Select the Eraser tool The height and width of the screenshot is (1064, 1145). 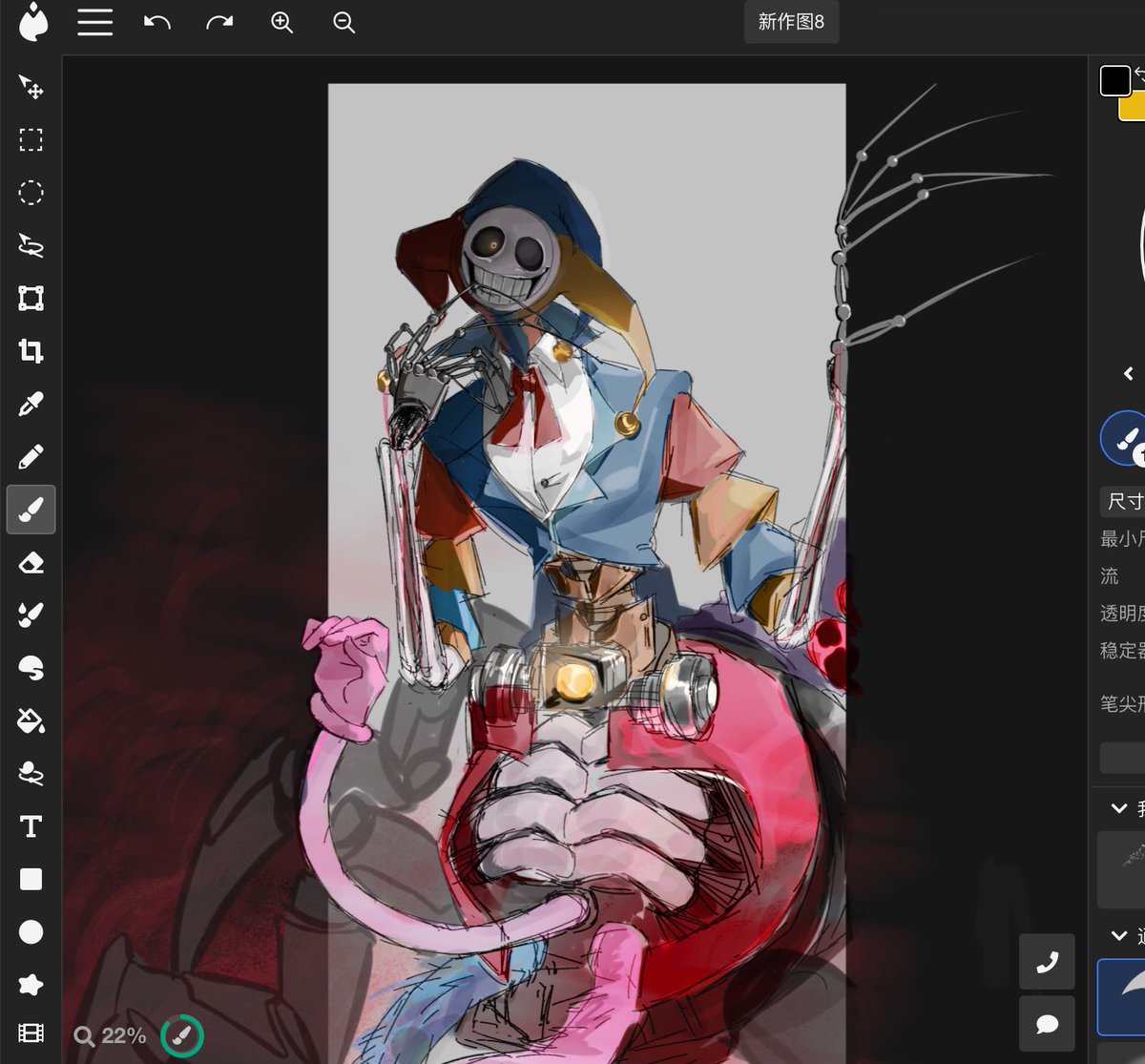coord(31,562)
